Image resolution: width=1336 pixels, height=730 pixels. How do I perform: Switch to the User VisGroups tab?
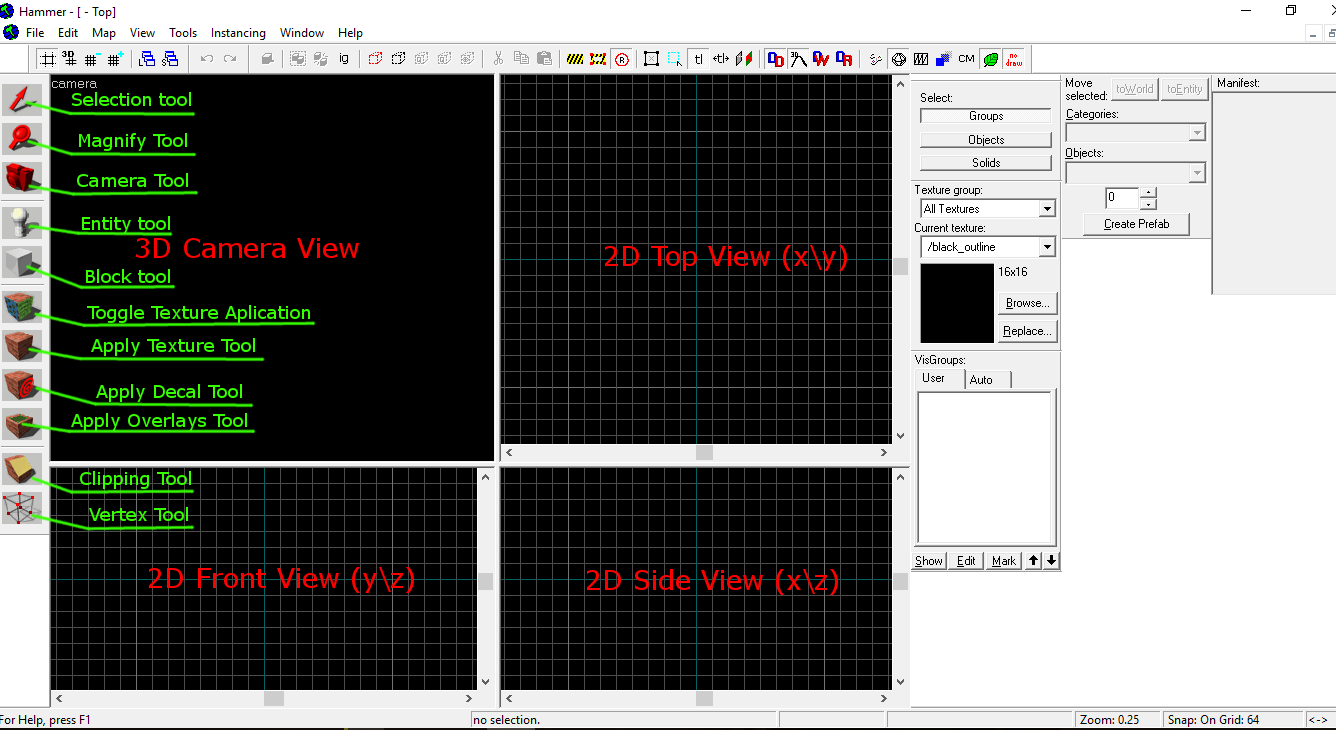pyautogui.click(x=940, y=379)
